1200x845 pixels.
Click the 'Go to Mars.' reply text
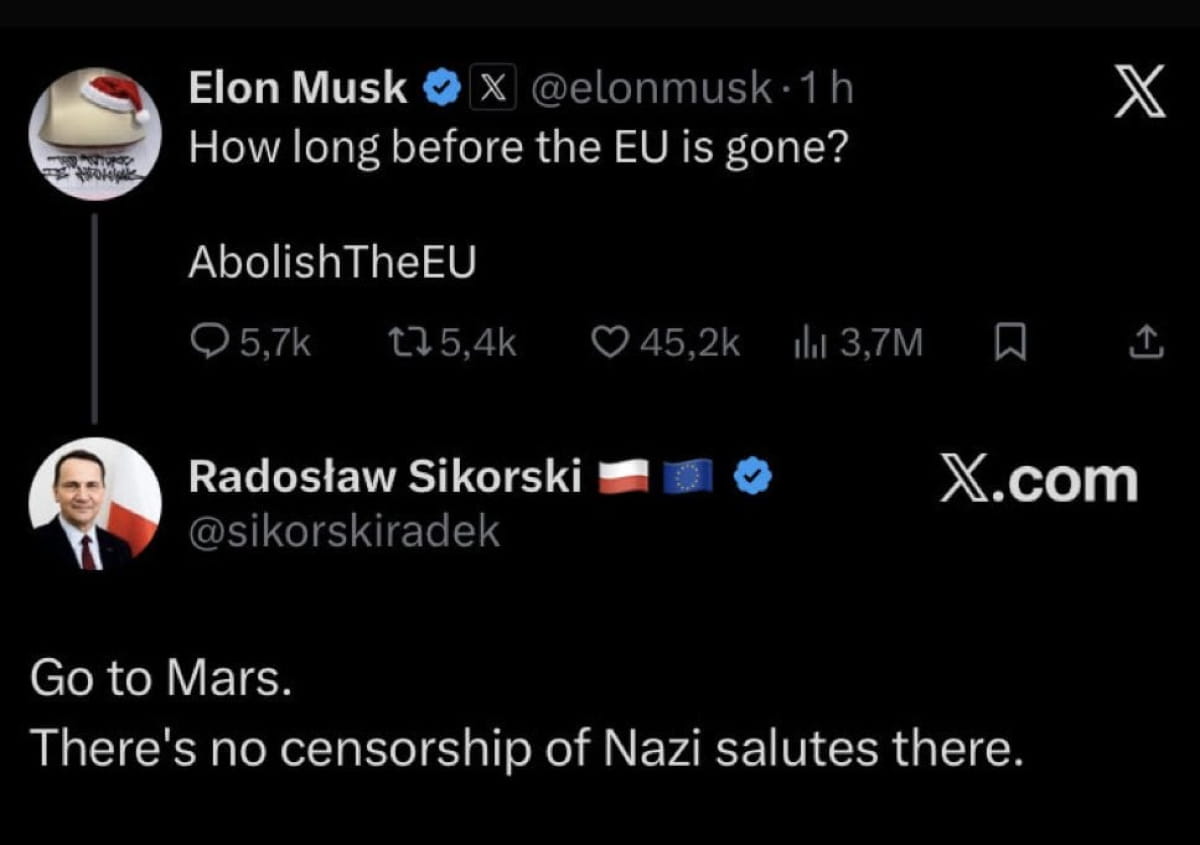[x=161, y=678]
